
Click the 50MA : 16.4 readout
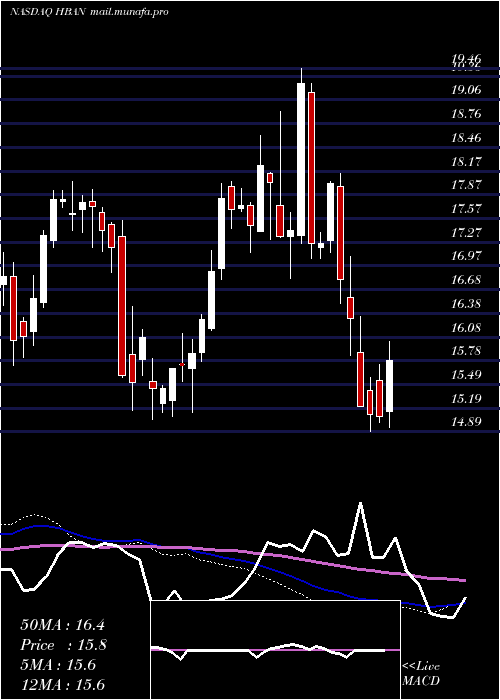[x=62, y=625]
